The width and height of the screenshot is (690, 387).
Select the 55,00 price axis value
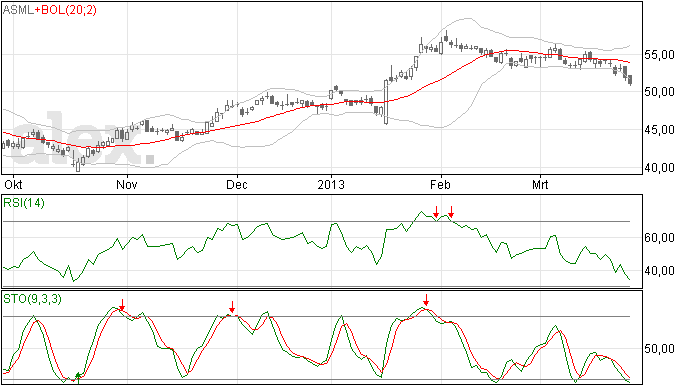pyautogui.click(x=660, y=55)
